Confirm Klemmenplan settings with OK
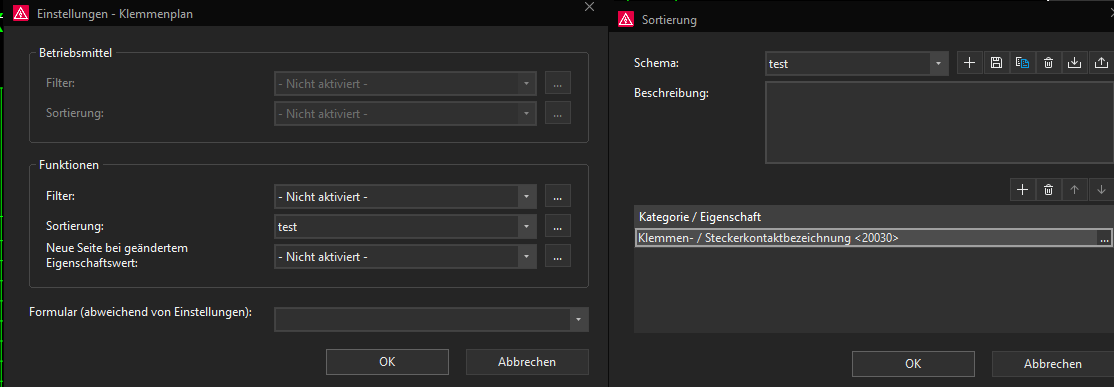This screenshot has width=1114, height=387. coord(387,361)
